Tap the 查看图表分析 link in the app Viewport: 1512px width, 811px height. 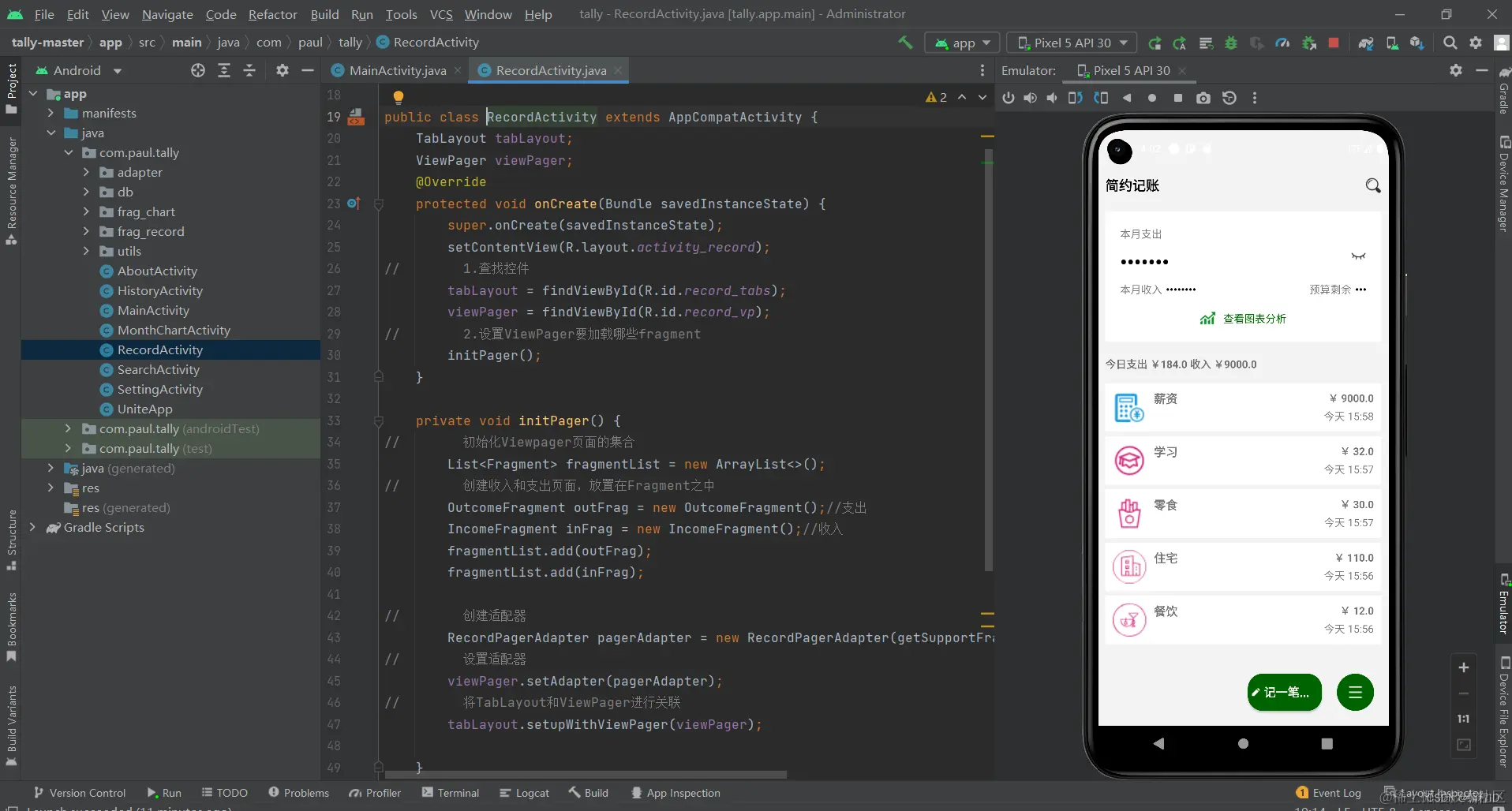click(1243, 319)
